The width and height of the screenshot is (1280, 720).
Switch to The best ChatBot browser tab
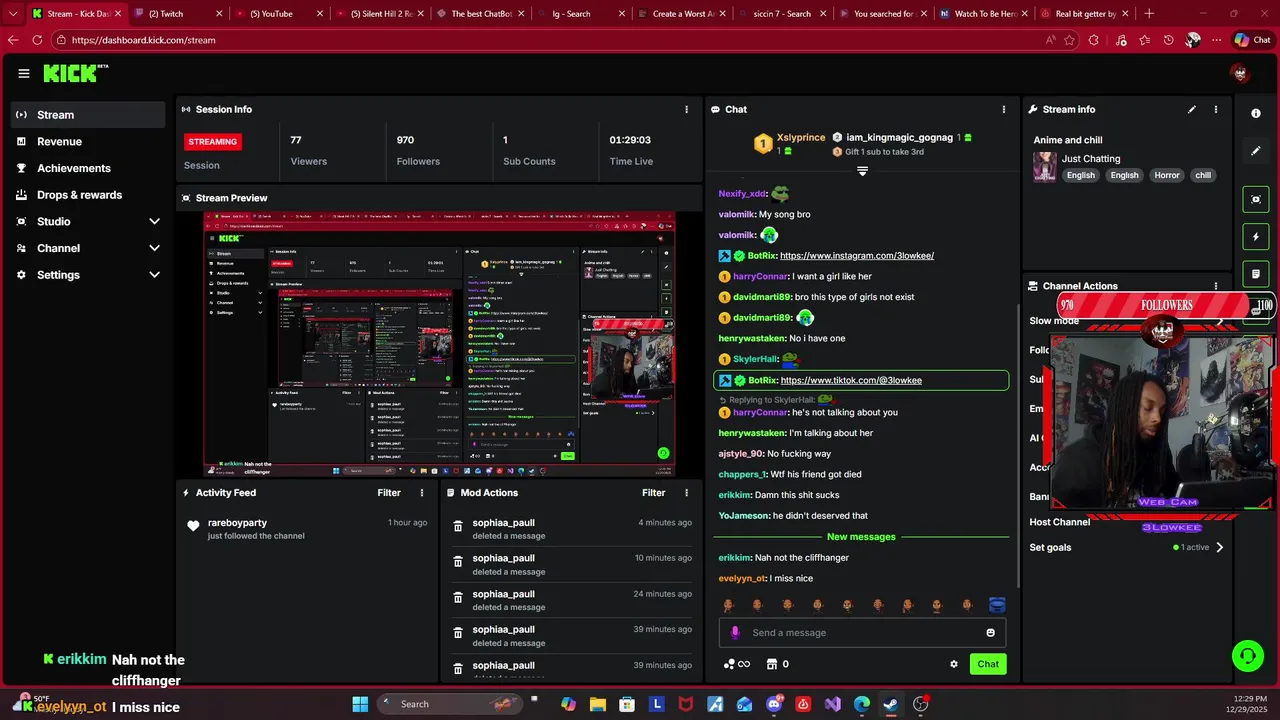(x=480, y=14)
